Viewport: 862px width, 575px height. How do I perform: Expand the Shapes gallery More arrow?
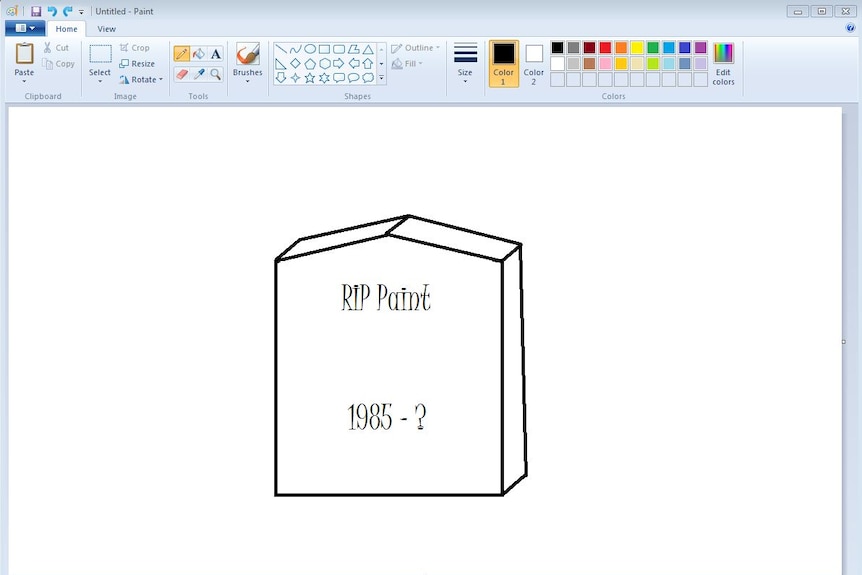point(382,78)
